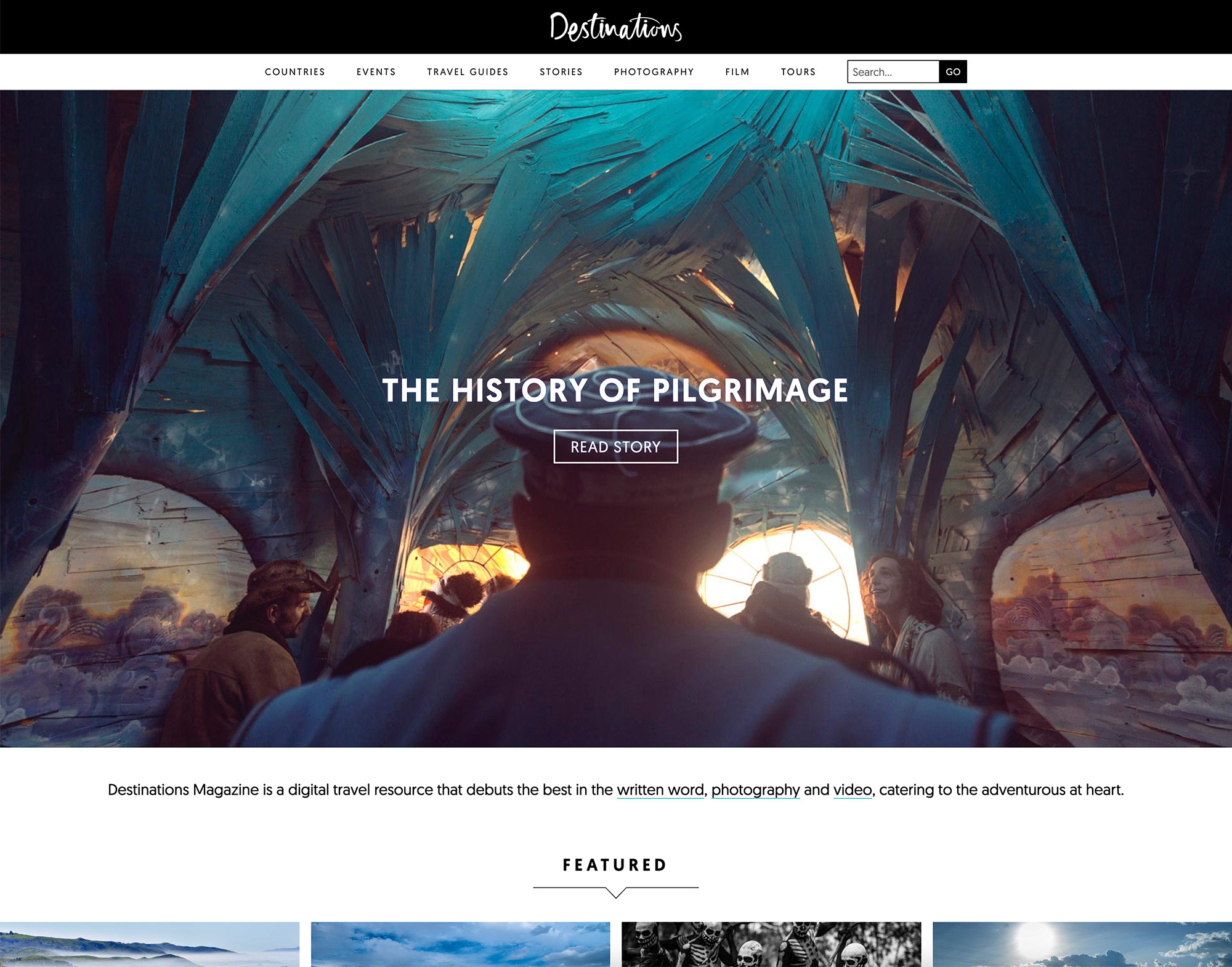Select the Photography menu item
Image resolution: width=1232 pixels, height=967 pixels.
(x=653, y=71)
